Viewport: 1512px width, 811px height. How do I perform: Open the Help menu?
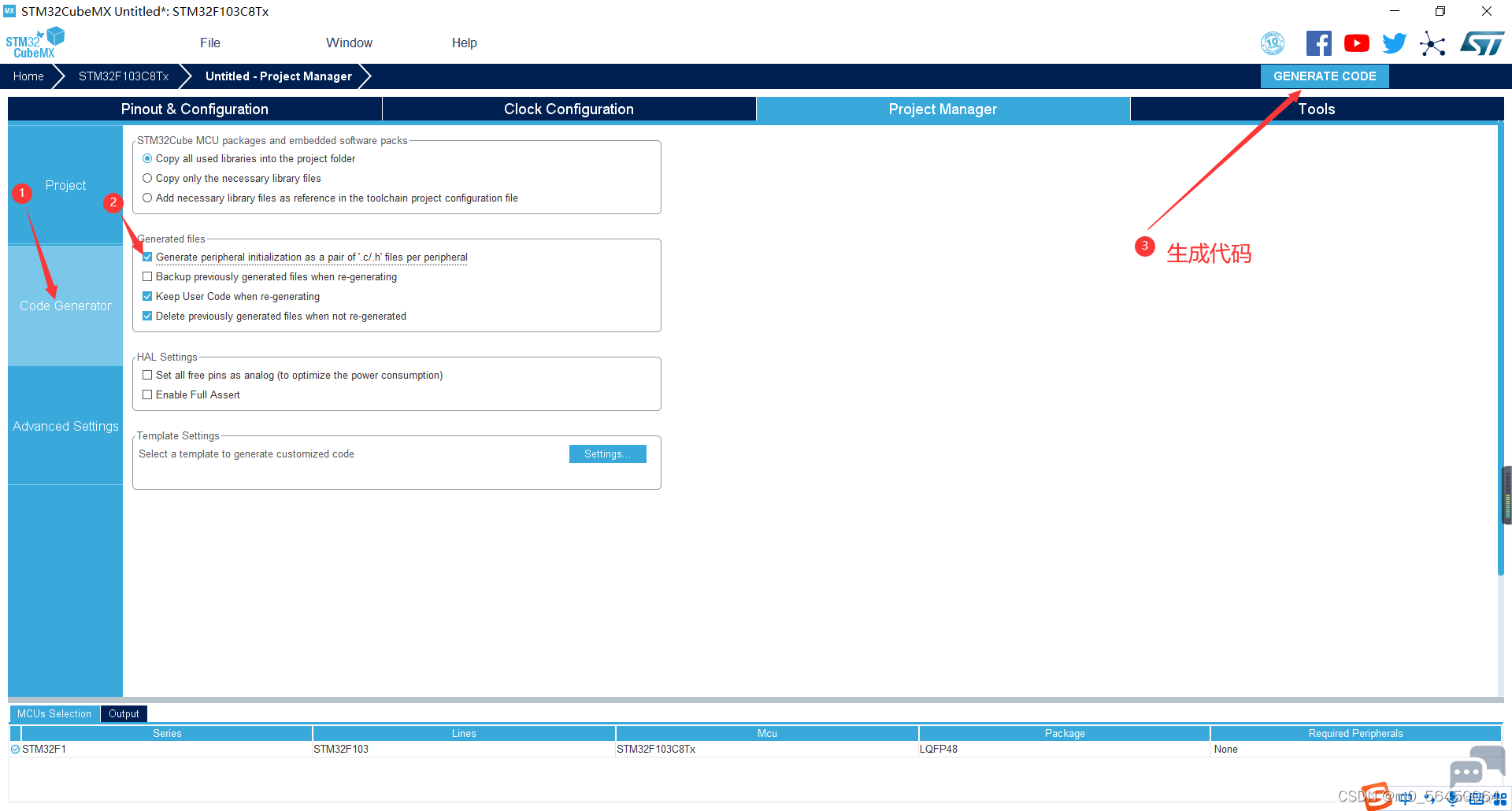pyautogui.click(x=465, y=43)
